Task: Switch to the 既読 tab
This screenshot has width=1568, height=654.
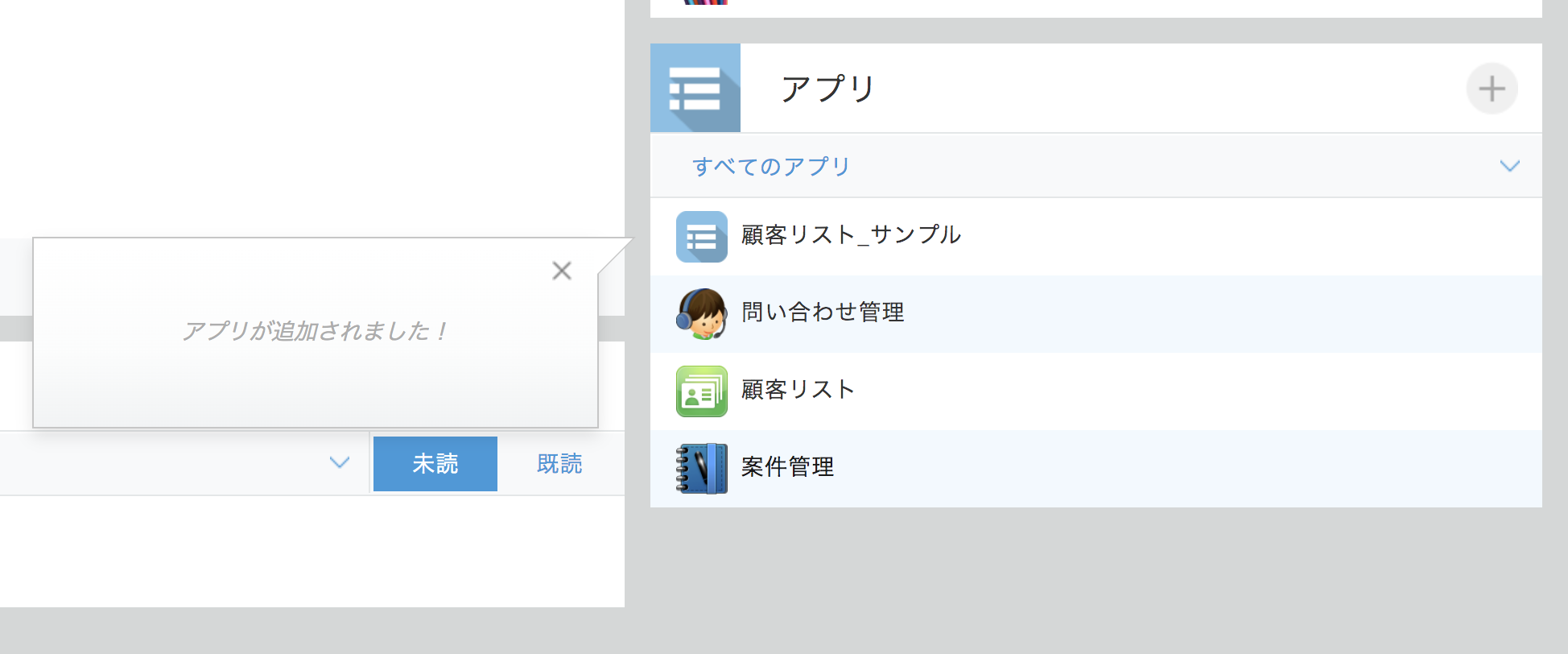Action: click(x=559, y=463)
